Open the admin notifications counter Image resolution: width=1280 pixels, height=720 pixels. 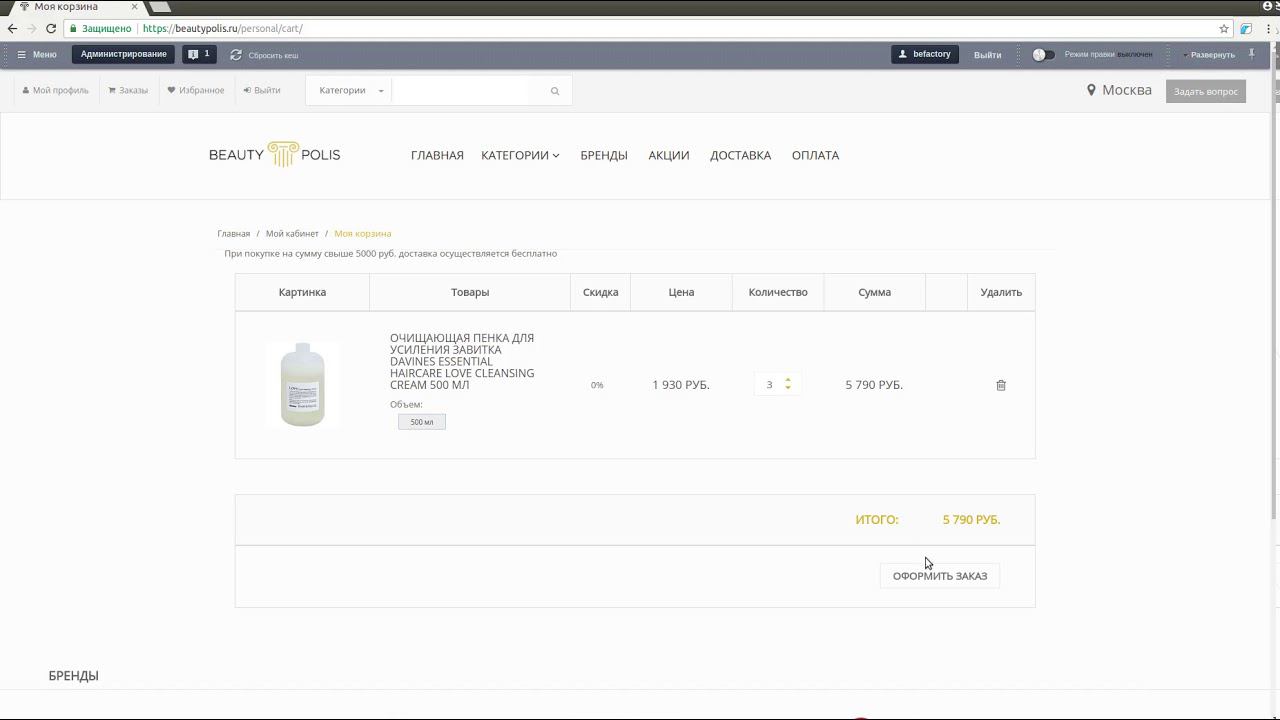tap(199, 54)
